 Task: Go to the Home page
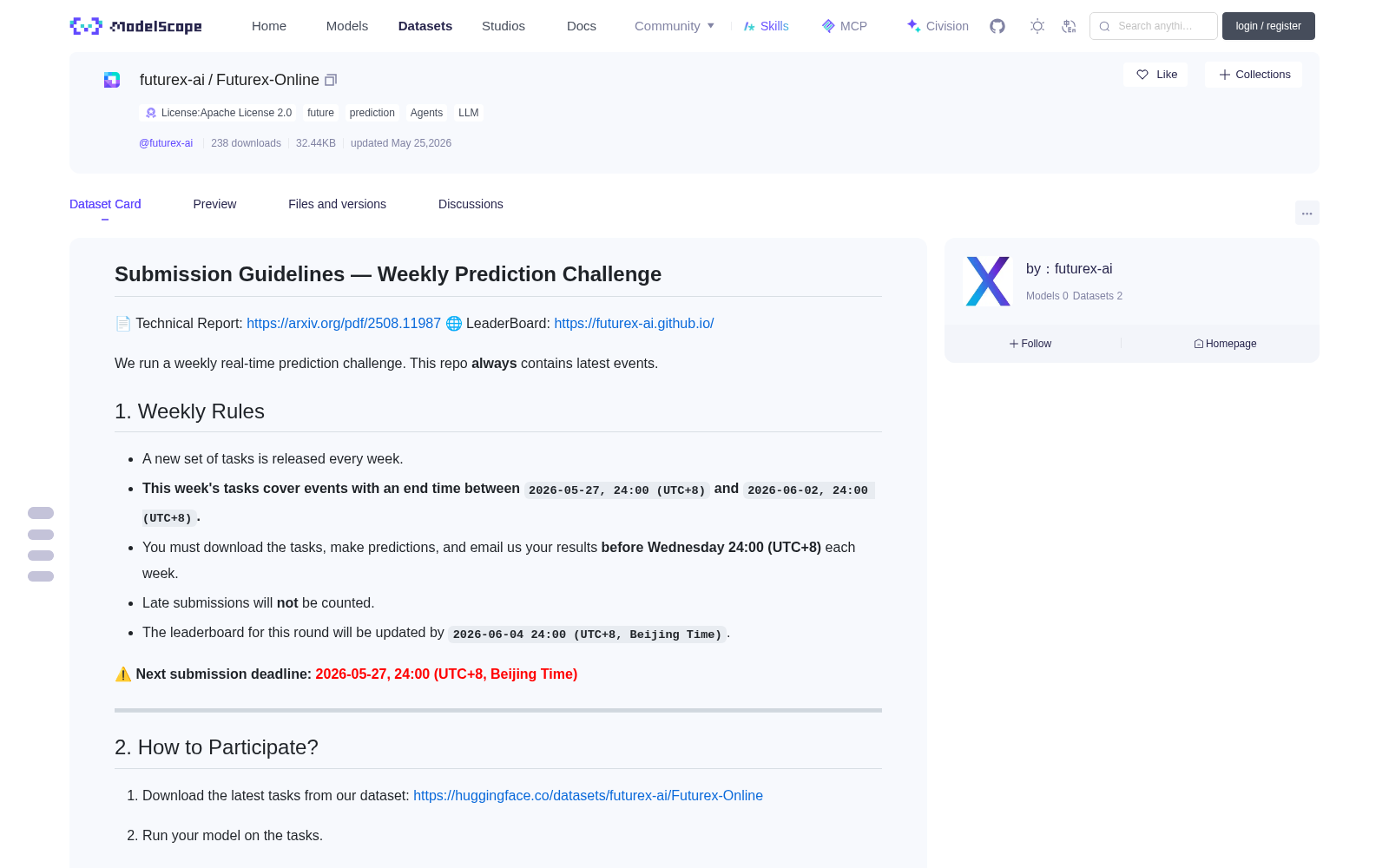click(269, 26)
